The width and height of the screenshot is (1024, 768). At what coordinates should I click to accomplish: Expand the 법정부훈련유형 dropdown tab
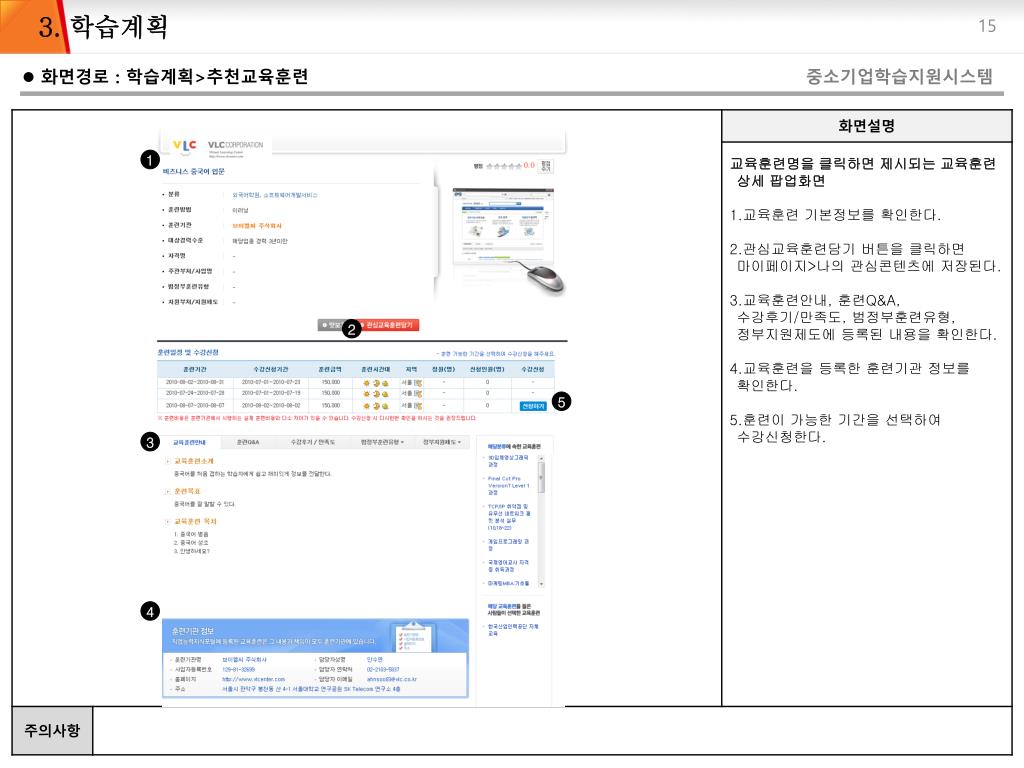(x=382, y=443)
